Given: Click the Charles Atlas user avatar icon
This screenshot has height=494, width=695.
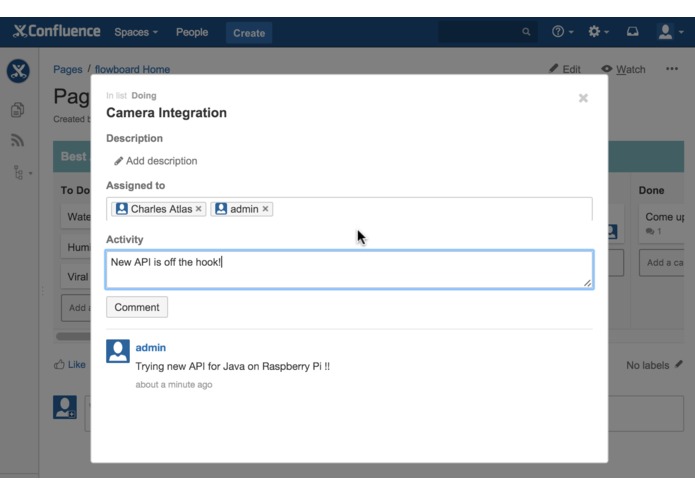Looking at the screenshot, I should coord(121,209).
